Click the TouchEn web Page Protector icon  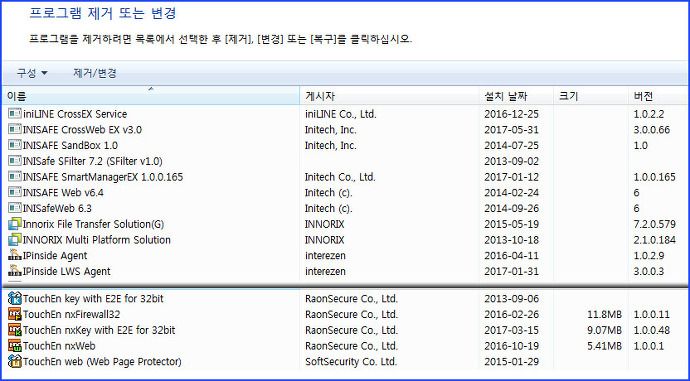point(15,362)
